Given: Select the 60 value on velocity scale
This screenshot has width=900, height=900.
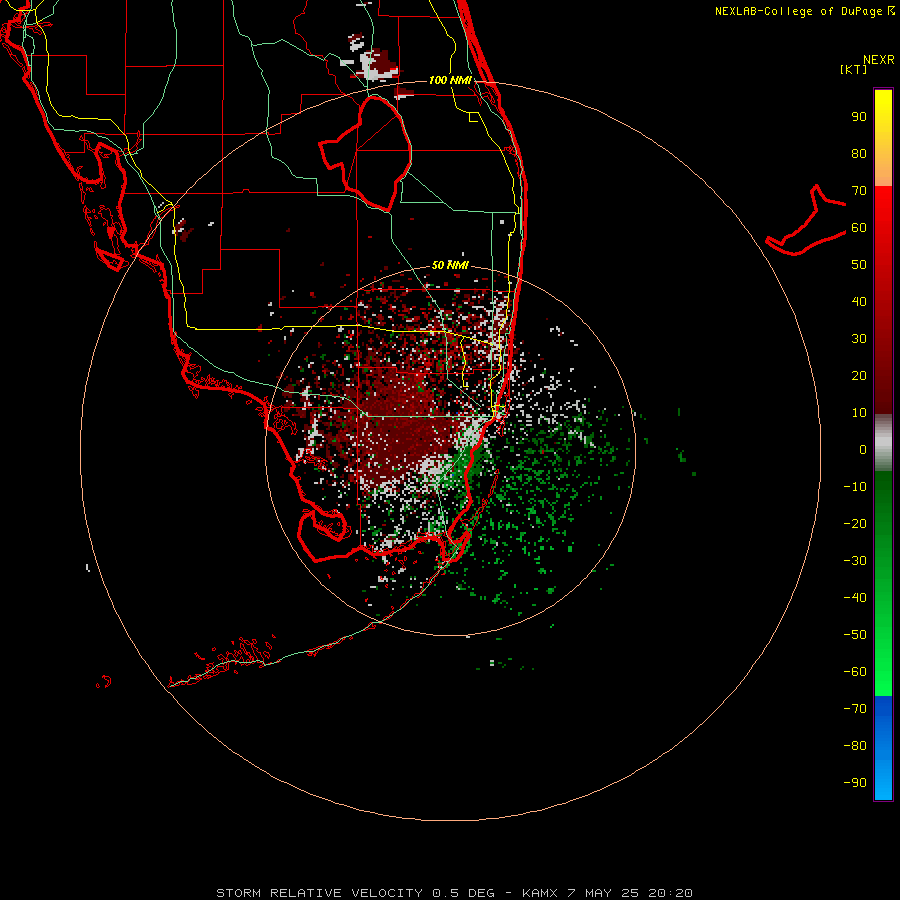Looking at the screenshot, I should [859, 228].
